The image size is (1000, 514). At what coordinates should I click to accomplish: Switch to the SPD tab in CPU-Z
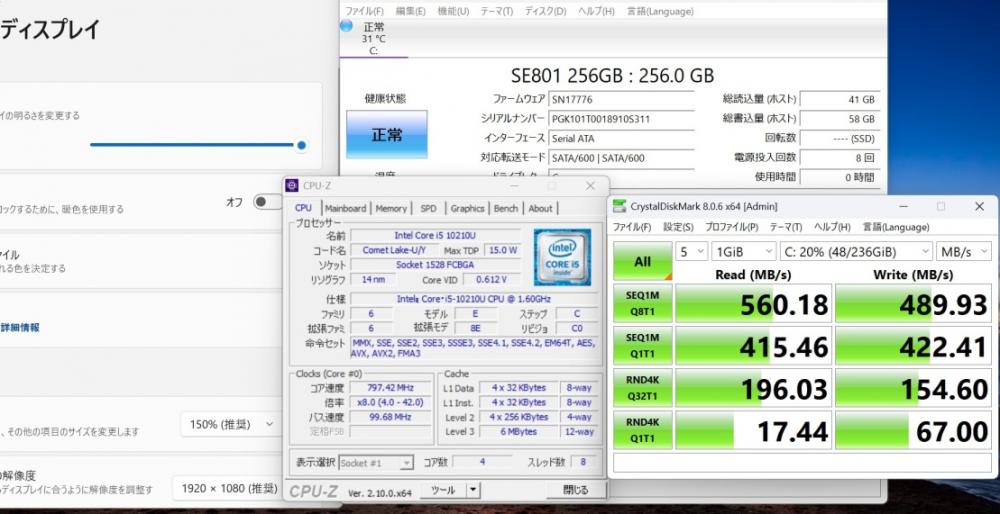(x=429, y=208)
